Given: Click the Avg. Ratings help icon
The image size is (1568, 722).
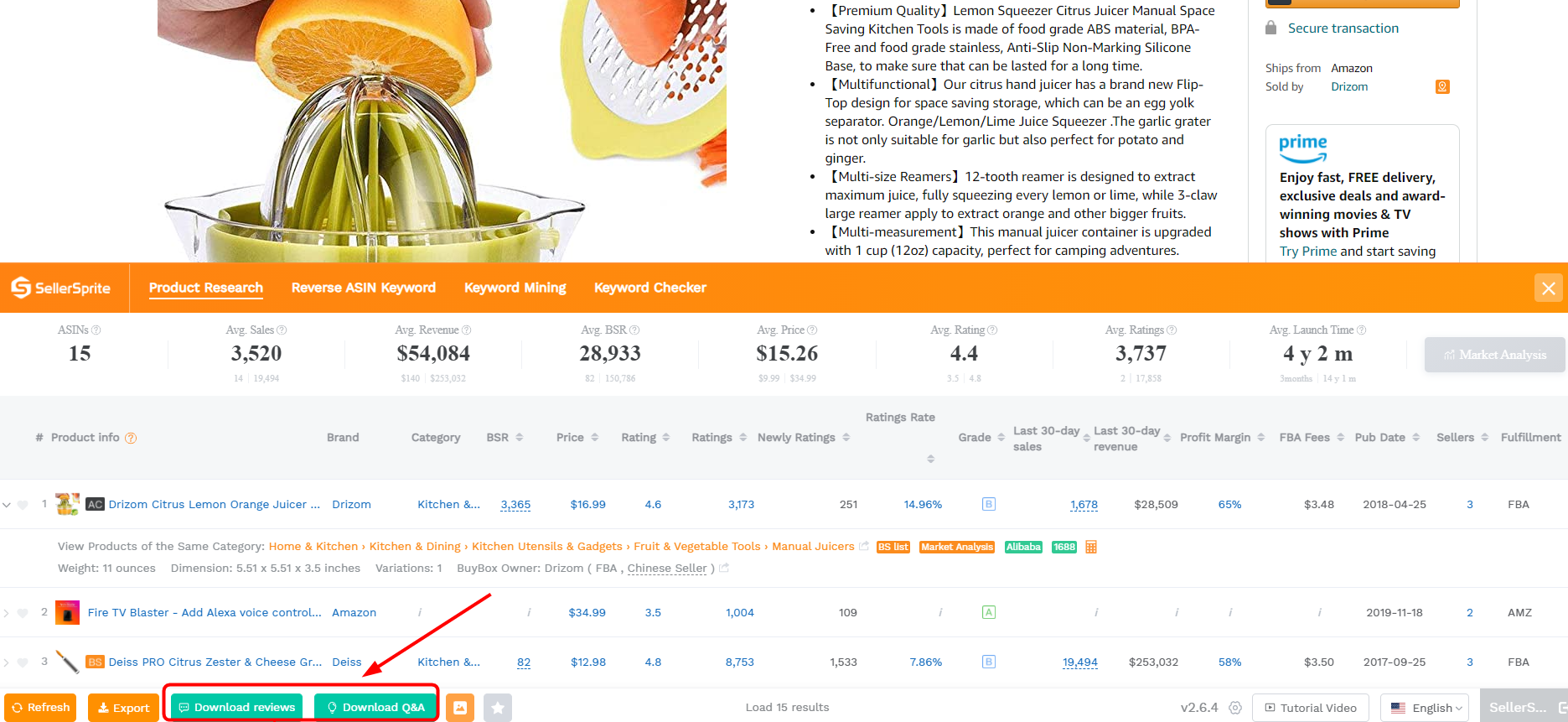Looking at the screenshot, I should 1172,330.
